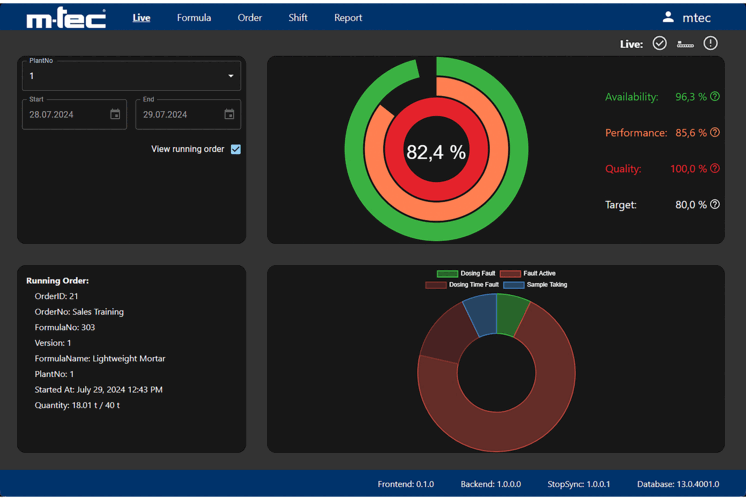
Task: Go to the Report menu tab
Action: point(348,18)
